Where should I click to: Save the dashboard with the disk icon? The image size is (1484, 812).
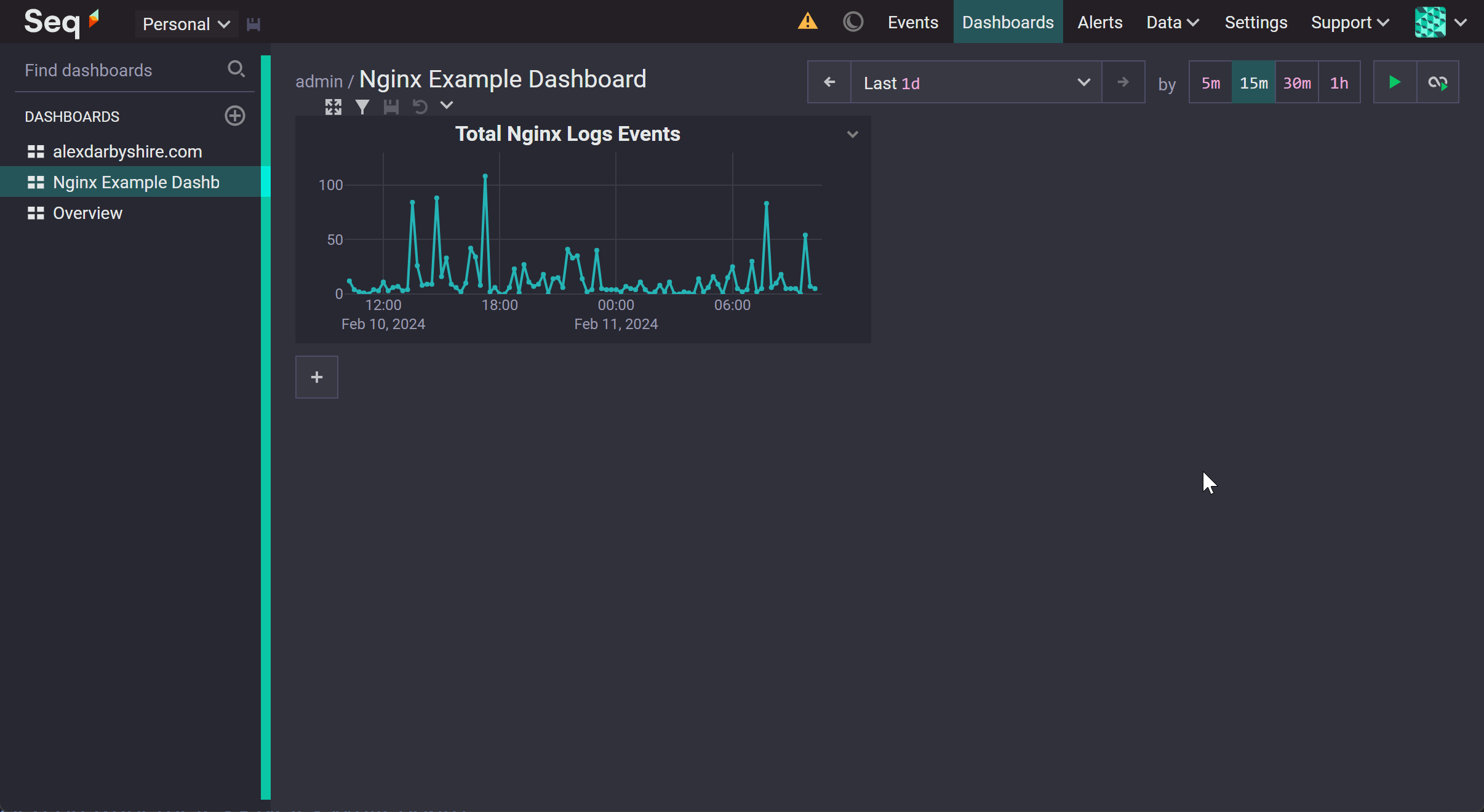tap(391, 107)
